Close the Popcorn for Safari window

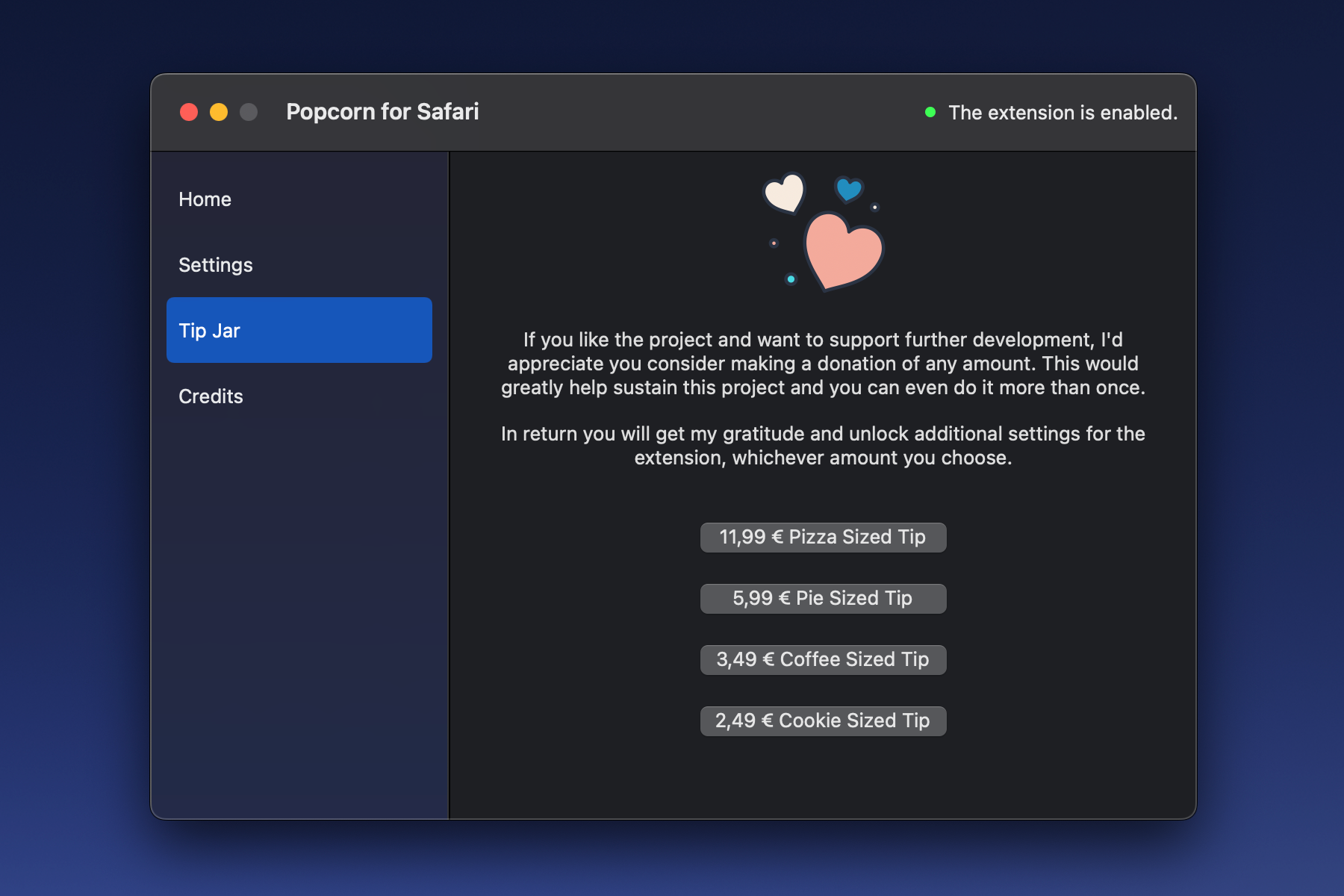(189, 112)
